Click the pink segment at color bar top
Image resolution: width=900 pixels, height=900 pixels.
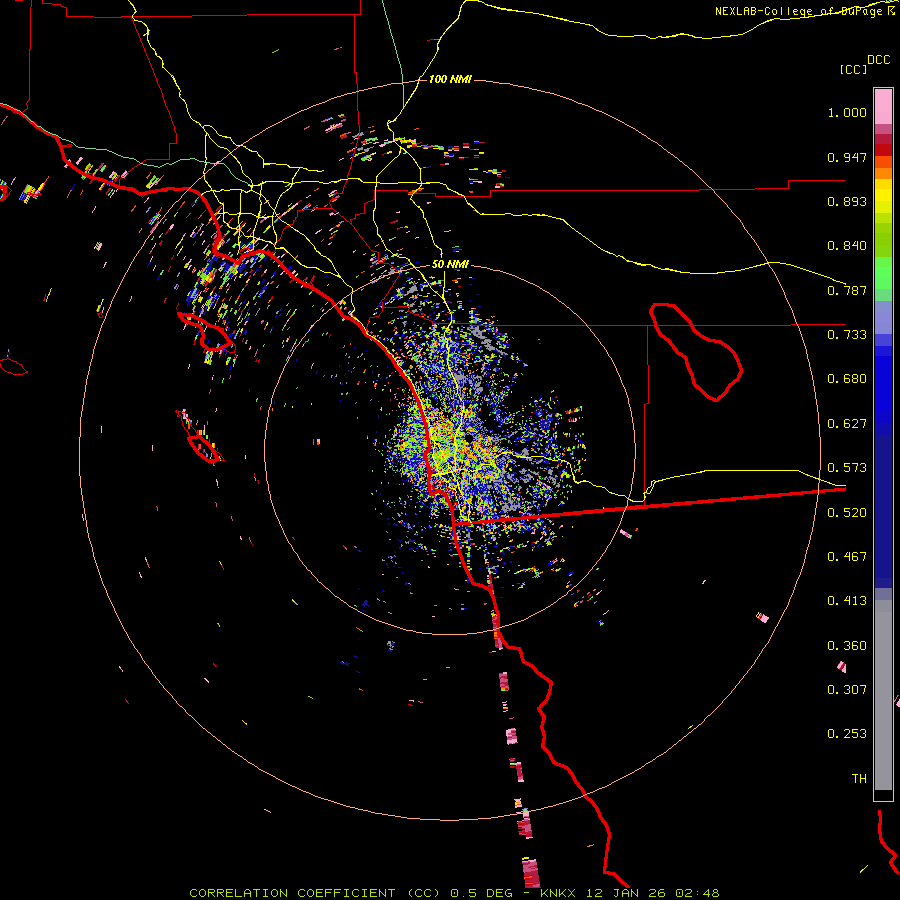(x=883, y=106)
